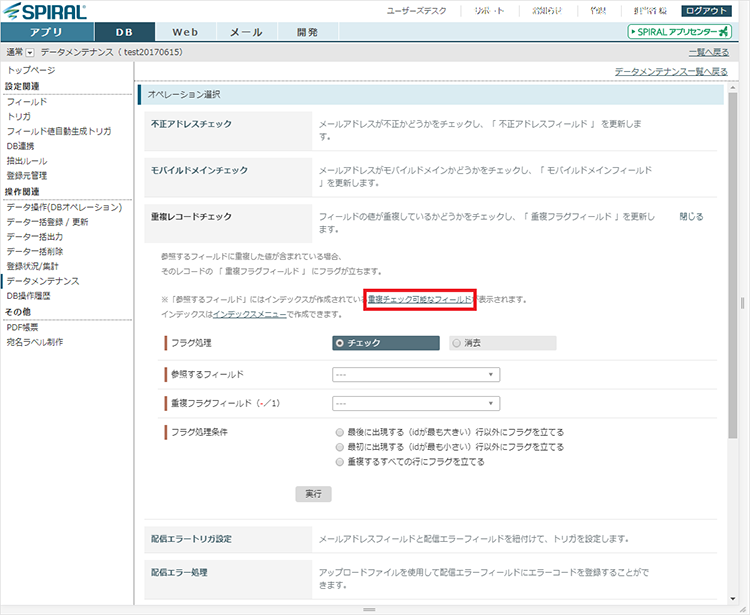Open 登録状況/集計 in sidebar

tap(33, 266)
